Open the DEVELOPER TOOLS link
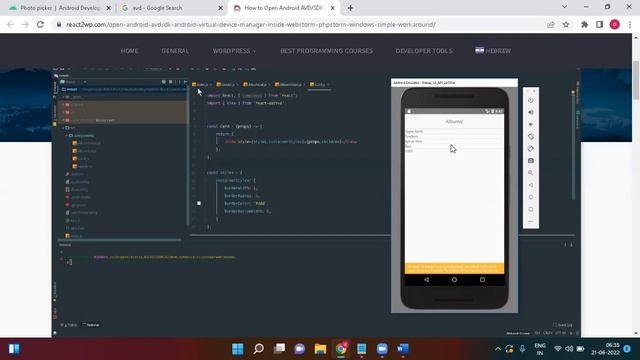 [x=424, y=51]
